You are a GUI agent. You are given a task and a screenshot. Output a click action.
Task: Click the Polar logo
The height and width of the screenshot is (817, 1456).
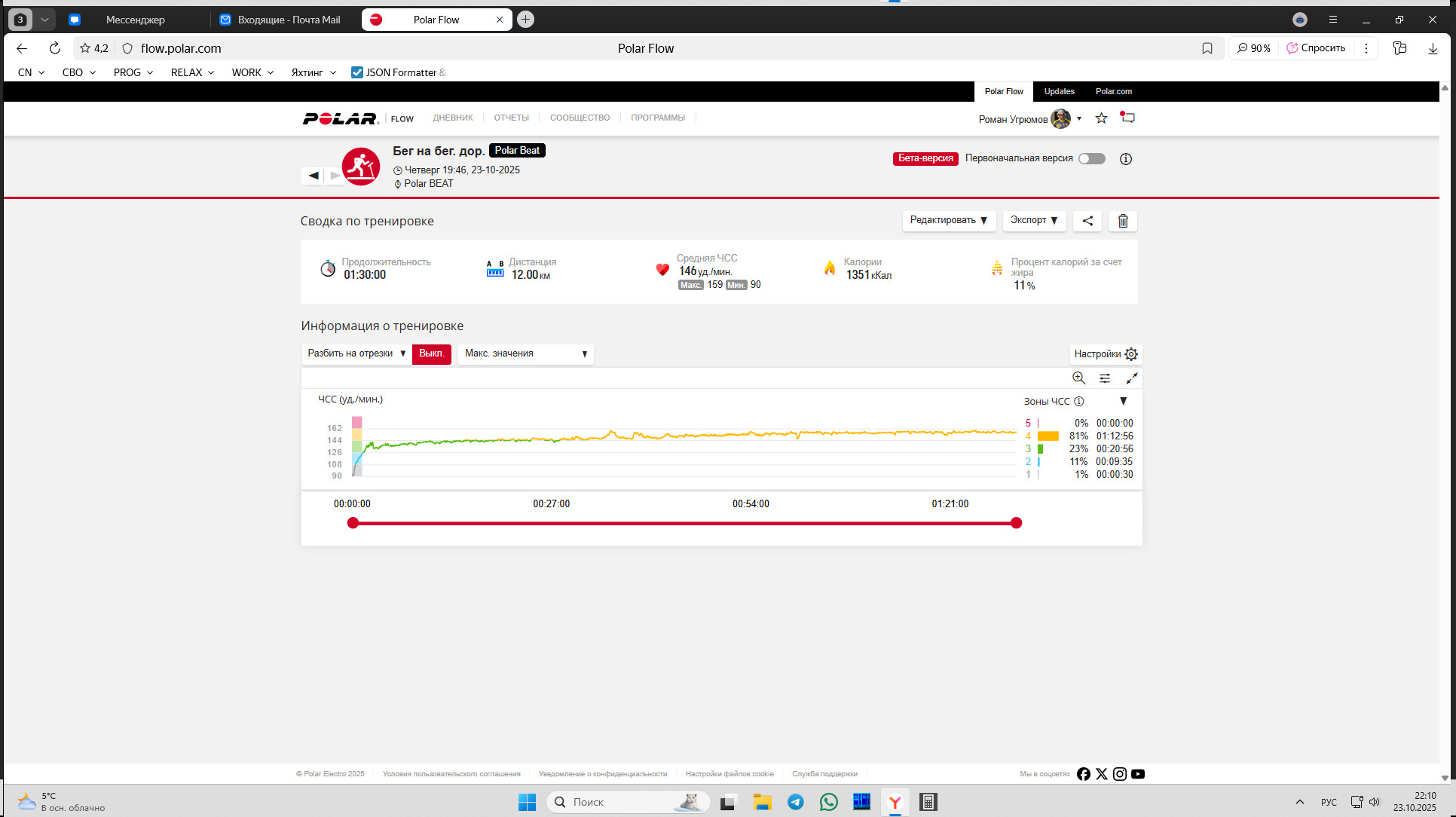341,118
